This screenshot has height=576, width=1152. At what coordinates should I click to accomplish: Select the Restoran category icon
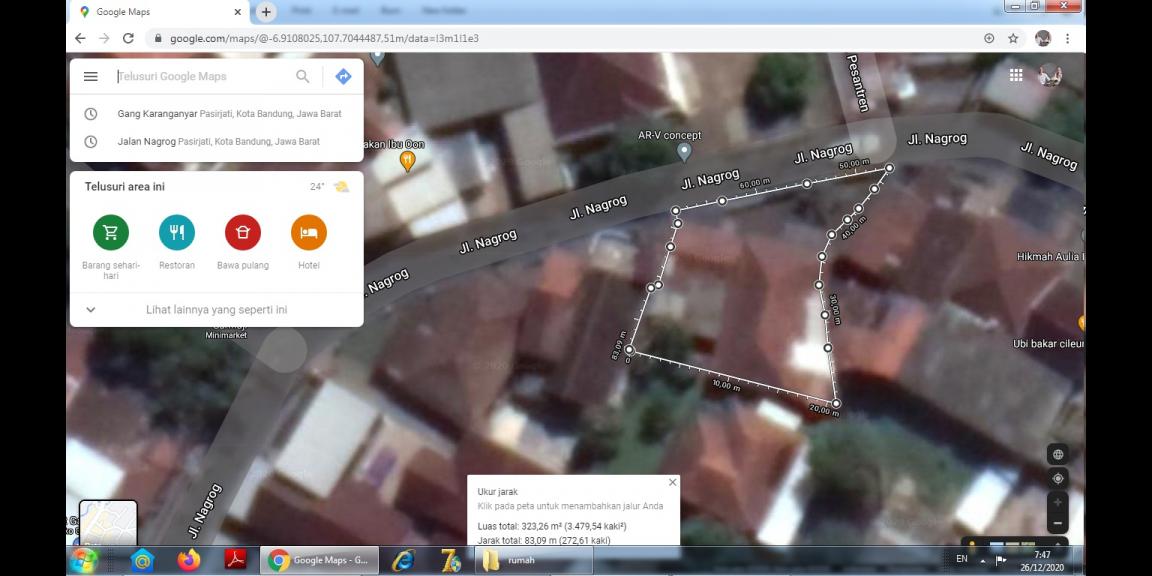pos(176,233)
